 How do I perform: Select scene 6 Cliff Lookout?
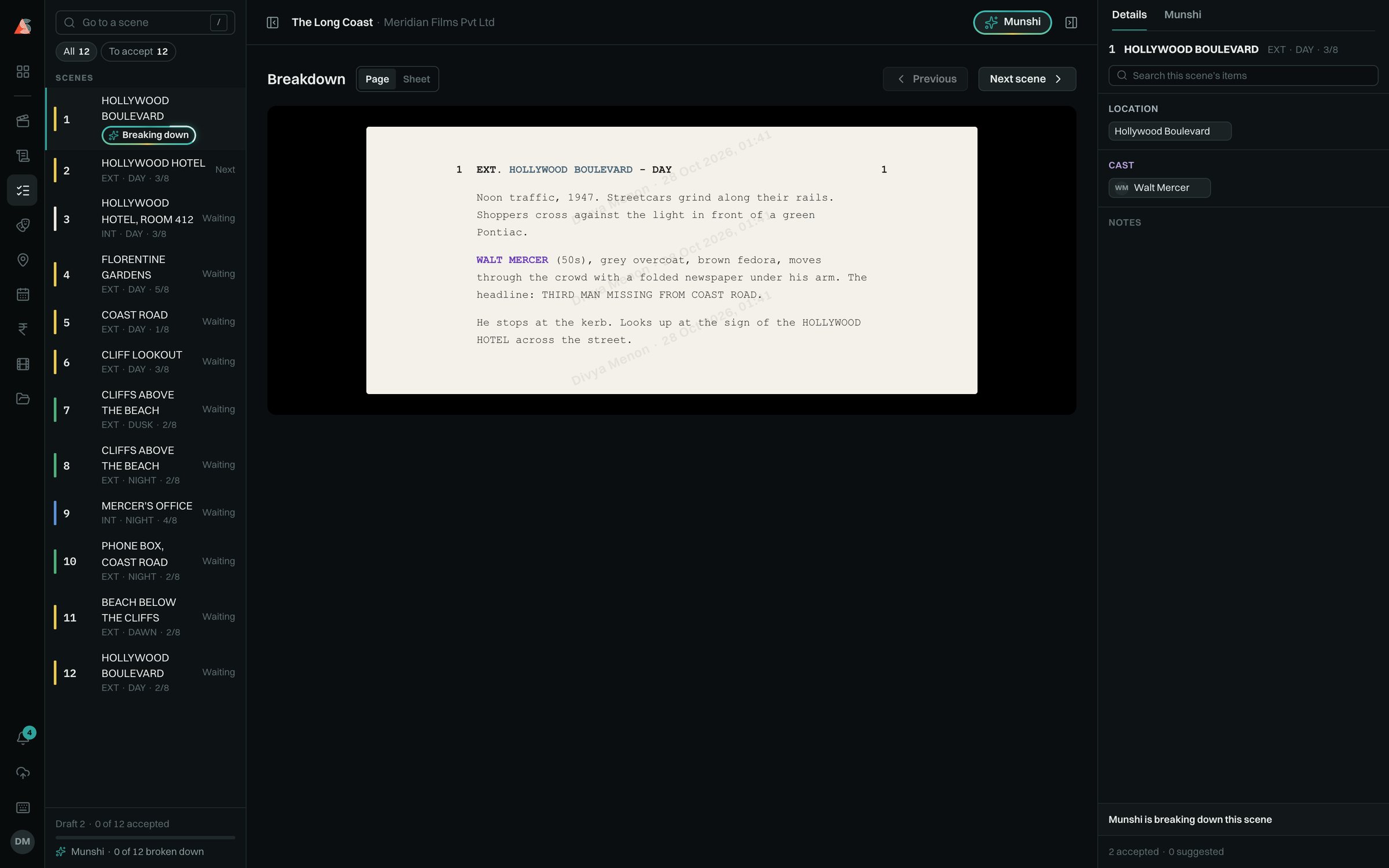click(145, 362)
